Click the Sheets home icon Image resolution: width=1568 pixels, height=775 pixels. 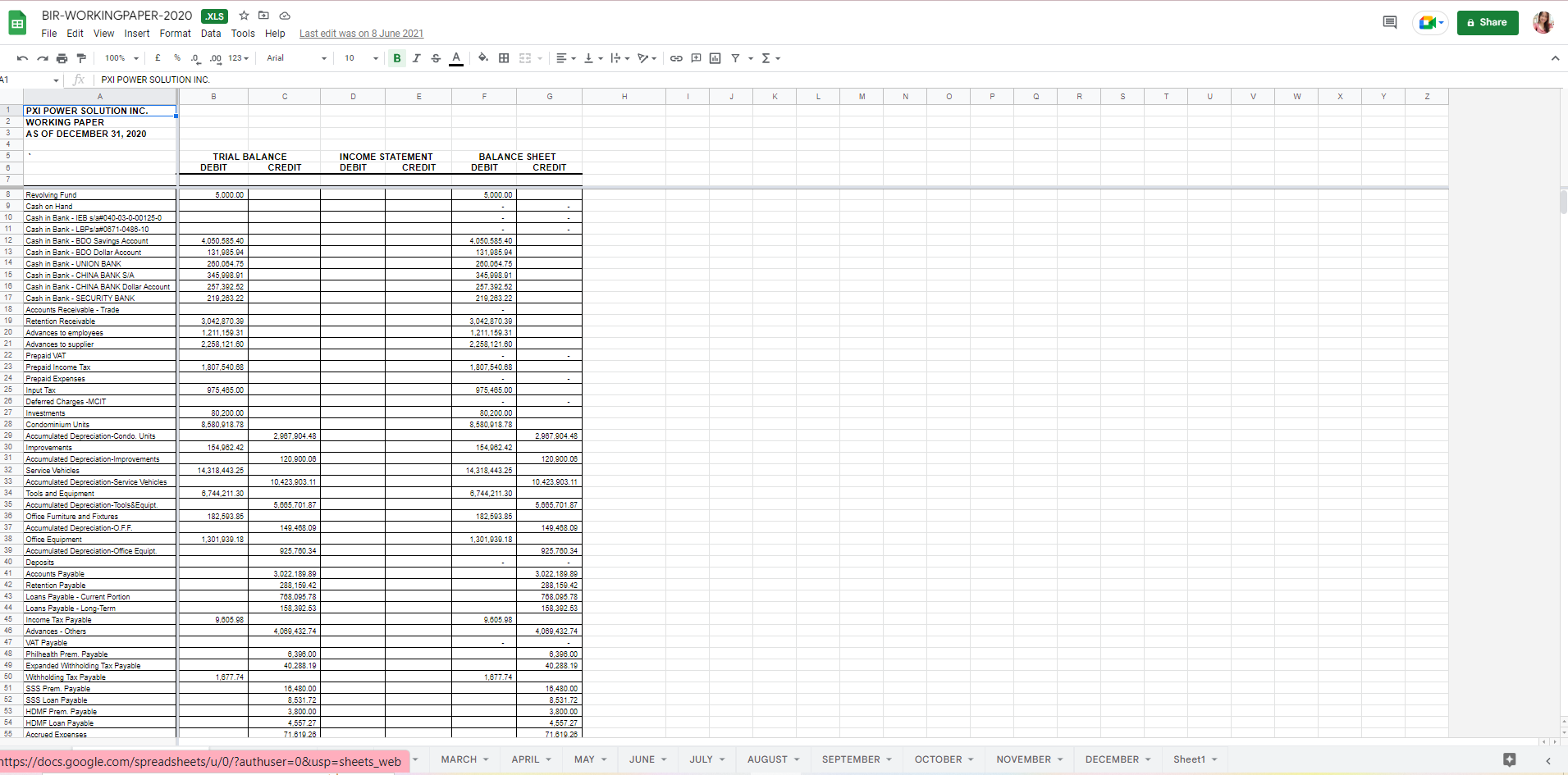[x=17, y=23]
